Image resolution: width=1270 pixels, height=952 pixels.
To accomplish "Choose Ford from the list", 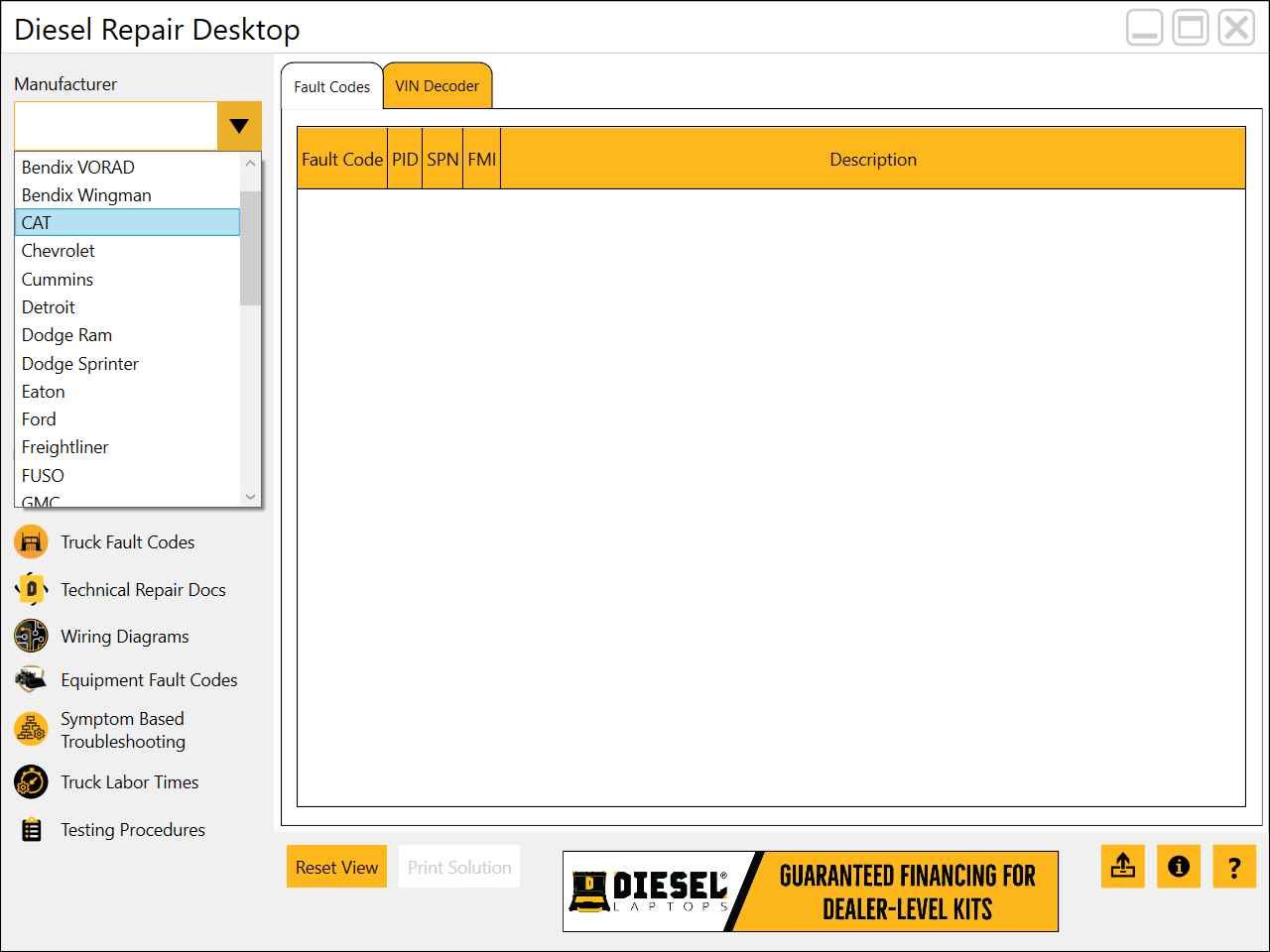I will coord(127,418).
